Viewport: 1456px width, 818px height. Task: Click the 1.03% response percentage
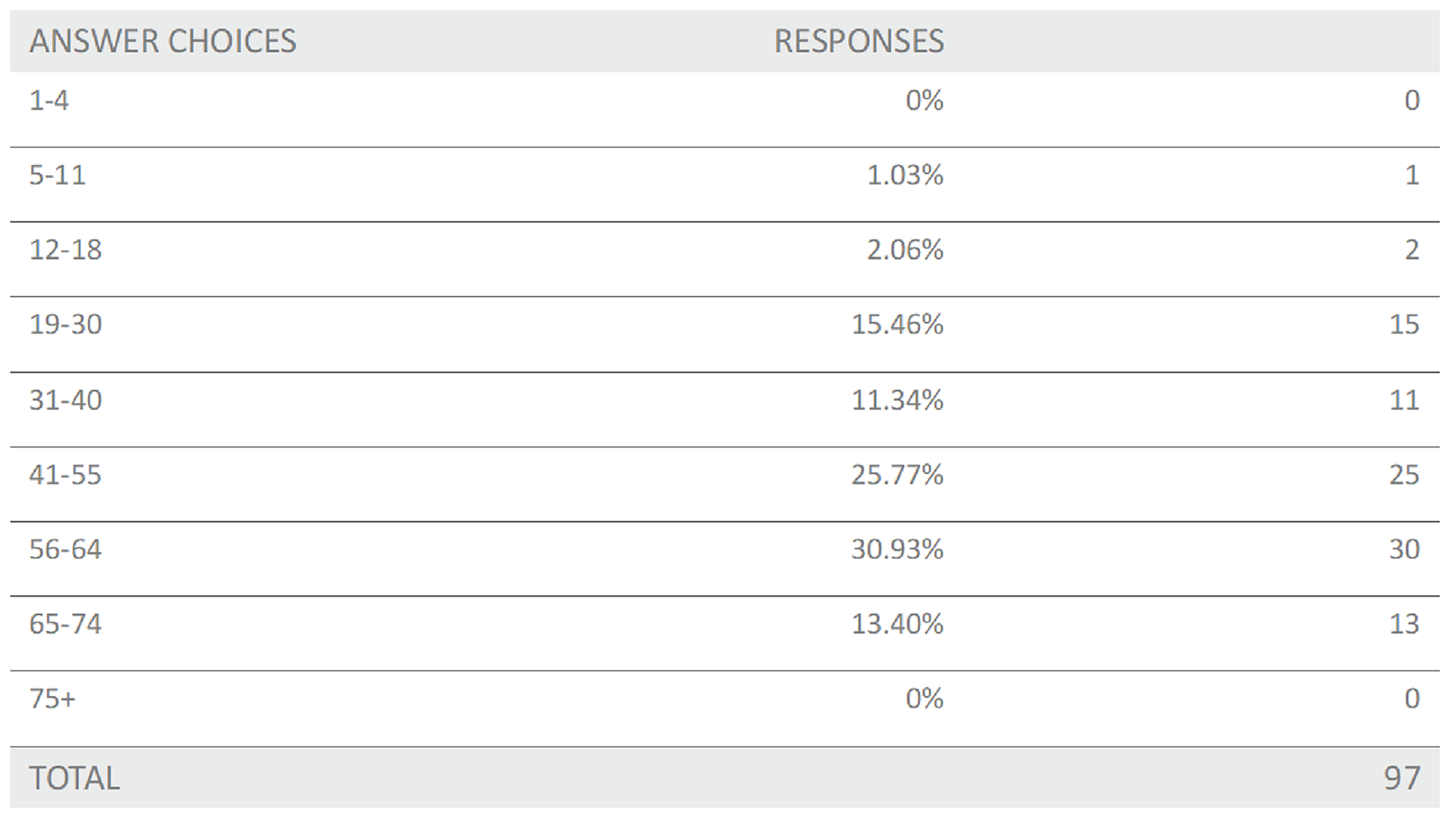(904, 175)
